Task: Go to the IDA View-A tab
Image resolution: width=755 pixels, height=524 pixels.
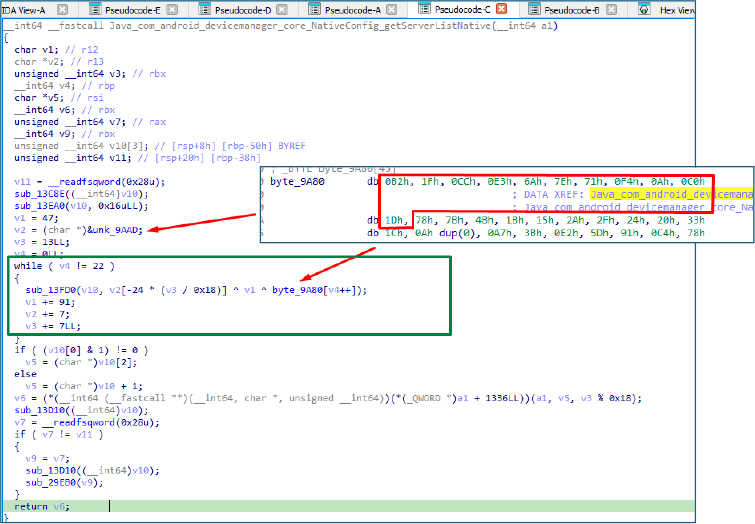Action: (24, 9)
